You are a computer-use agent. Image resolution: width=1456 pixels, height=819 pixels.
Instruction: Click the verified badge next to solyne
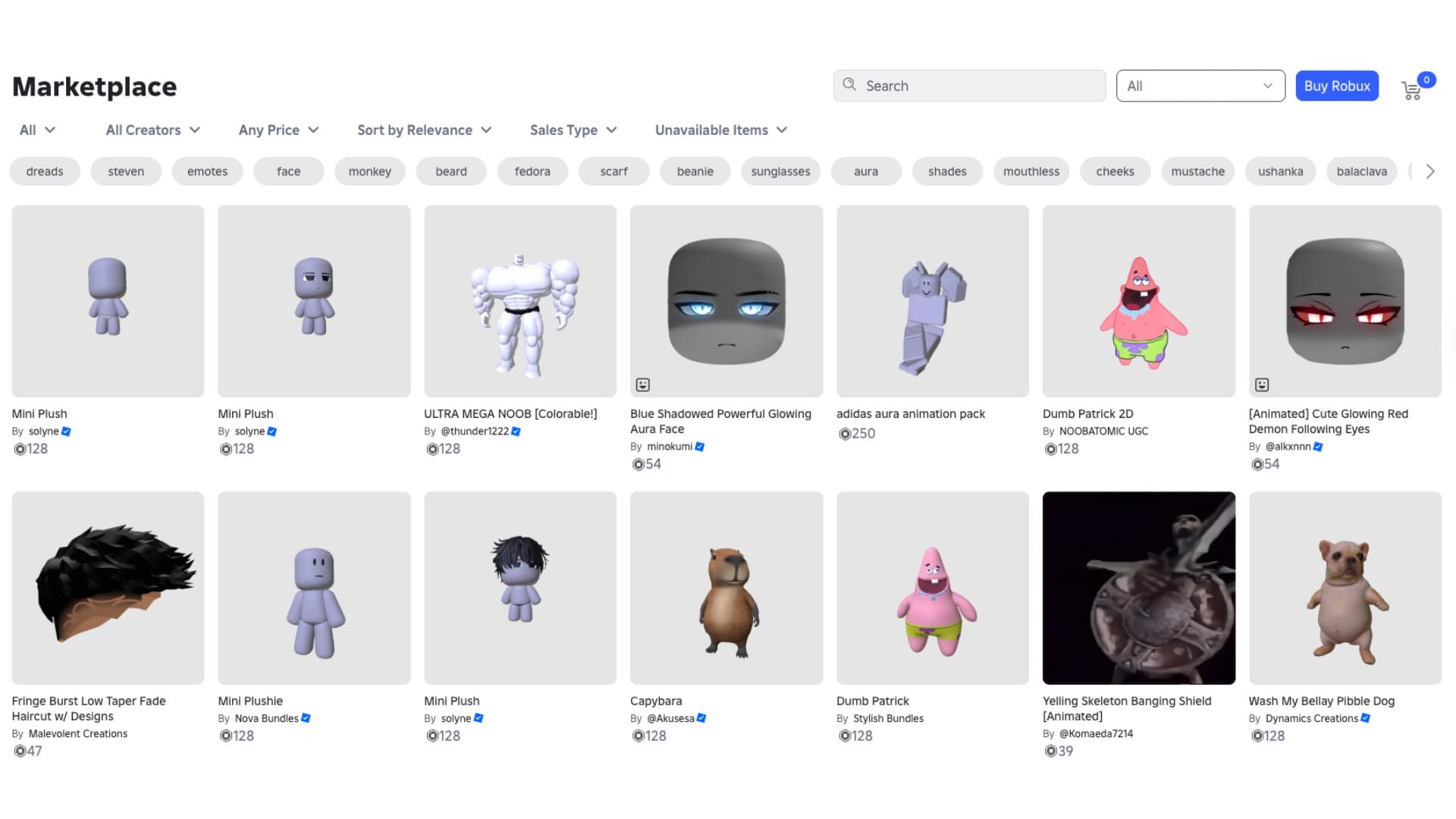point(67,431)
